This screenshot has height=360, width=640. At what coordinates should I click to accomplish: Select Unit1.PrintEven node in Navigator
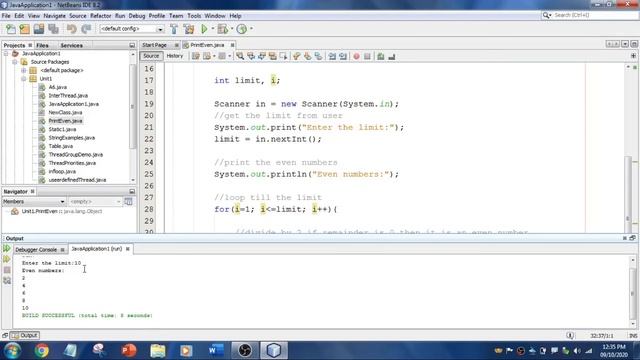pyautogui.click(x=61, y=211)
